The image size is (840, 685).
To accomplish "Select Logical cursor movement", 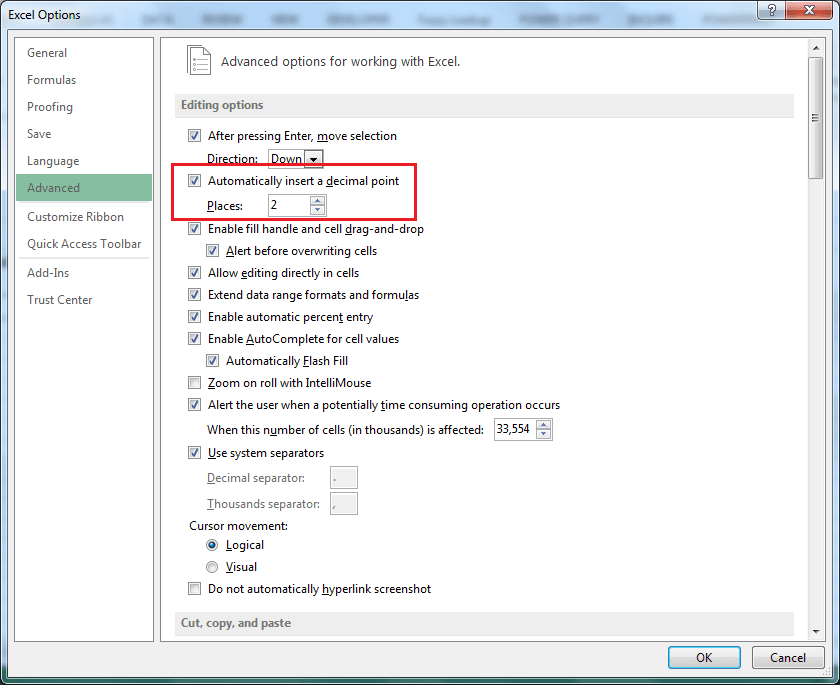I will [x=212, y=545].
